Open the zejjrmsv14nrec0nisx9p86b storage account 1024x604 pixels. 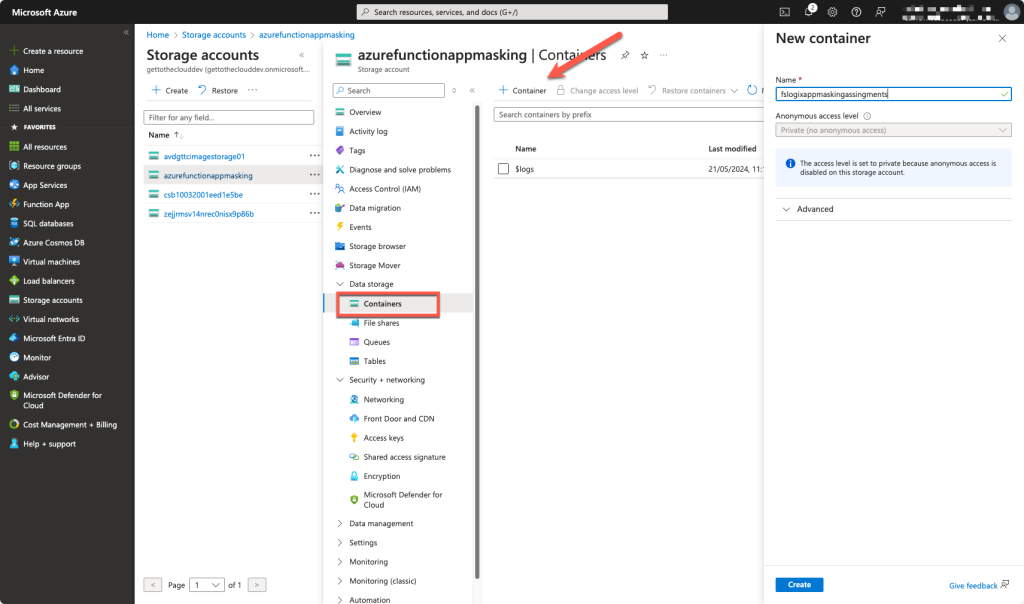click(x=209, y=214)
